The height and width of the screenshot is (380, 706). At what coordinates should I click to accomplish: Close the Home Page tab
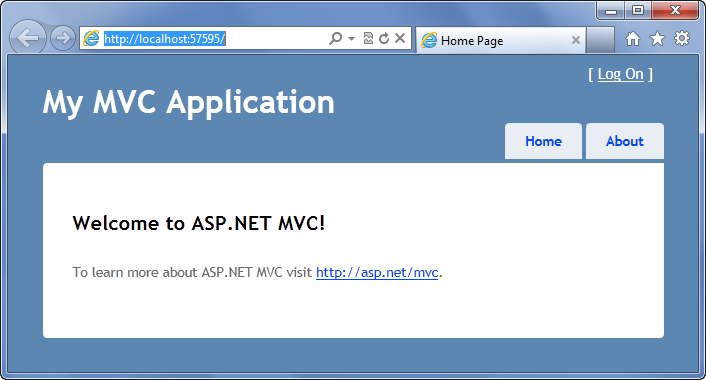tap(575, 40)
